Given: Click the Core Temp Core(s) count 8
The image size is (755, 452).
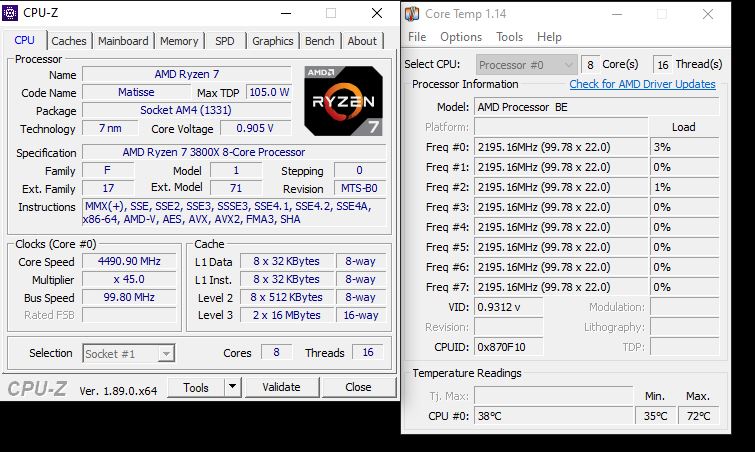Looking at the screenshot, I should [x=590, y=65].
